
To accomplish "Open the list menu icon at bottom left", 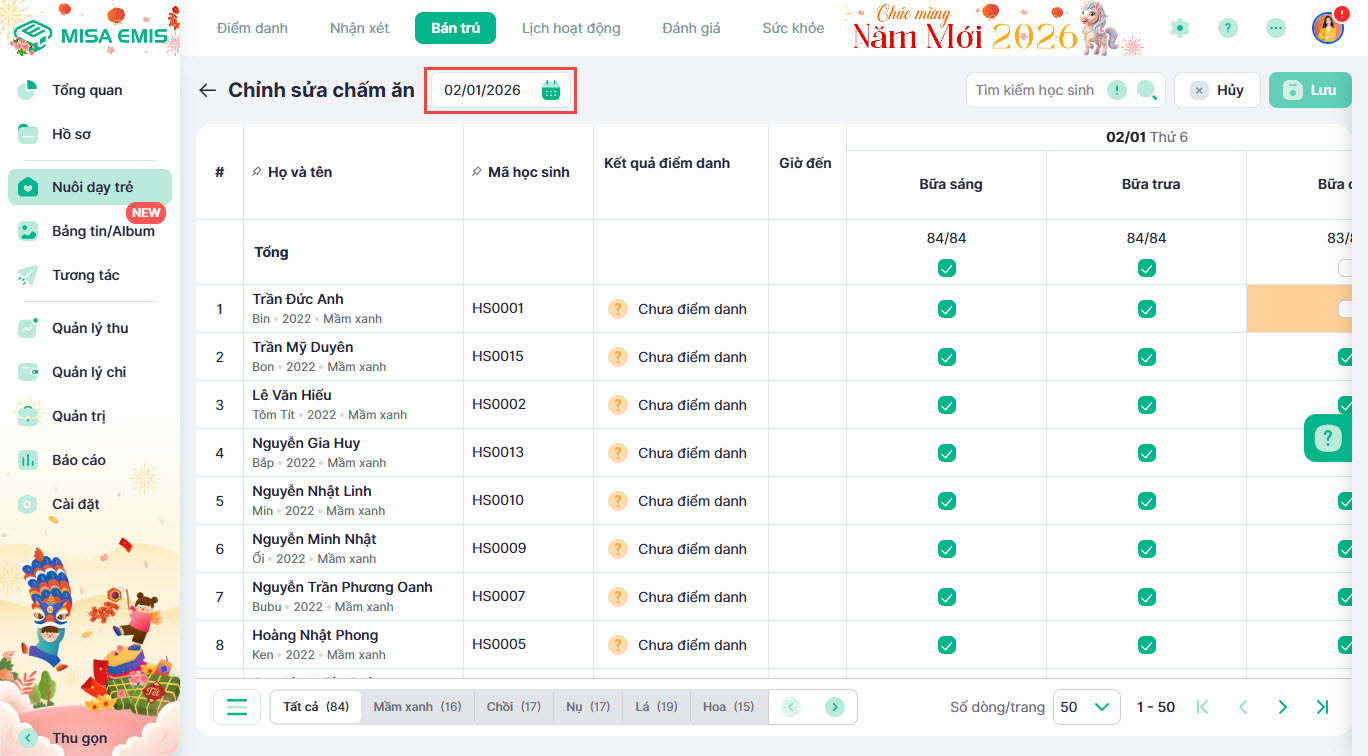I will 237,707.
